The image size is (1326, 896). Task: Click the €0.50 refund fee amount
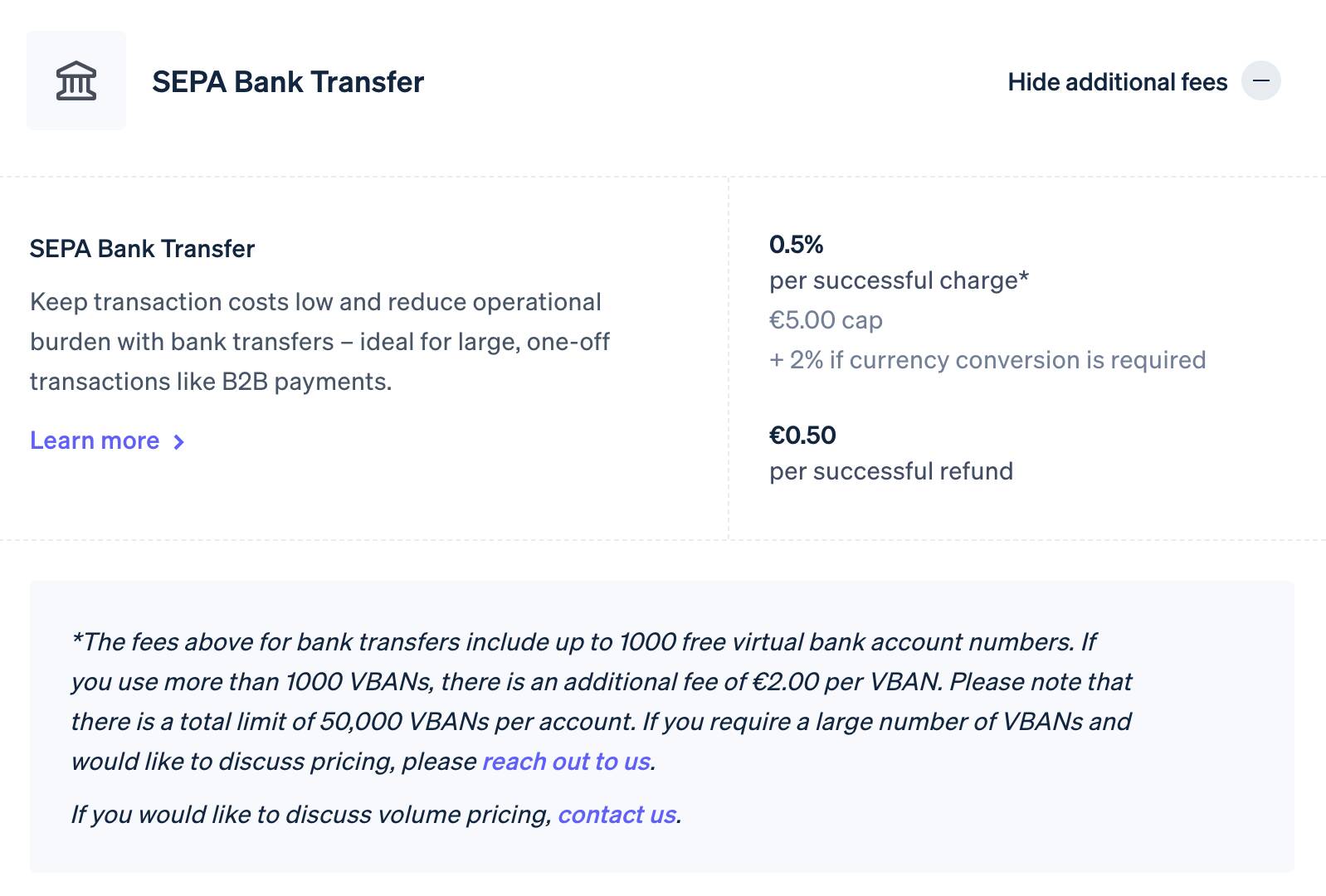pyautogui.click(x=802, y=436)
